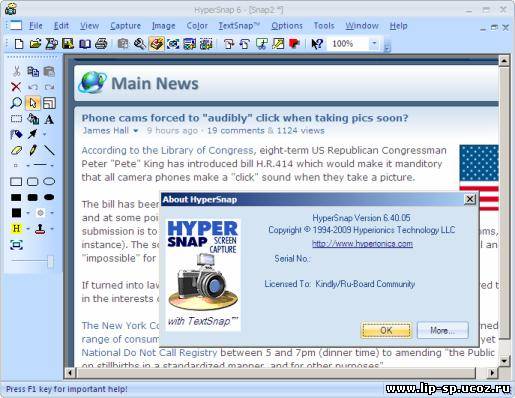Viewport: 515px width, 398px height.
Task: Pick the Text tool letter A
Action: pos(49,119)
